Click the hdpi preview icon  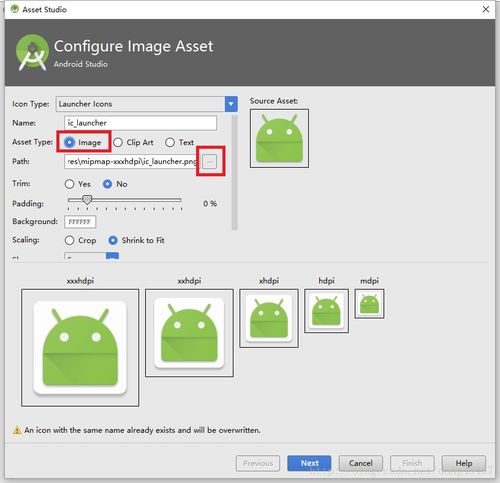[x=326, y=311]
